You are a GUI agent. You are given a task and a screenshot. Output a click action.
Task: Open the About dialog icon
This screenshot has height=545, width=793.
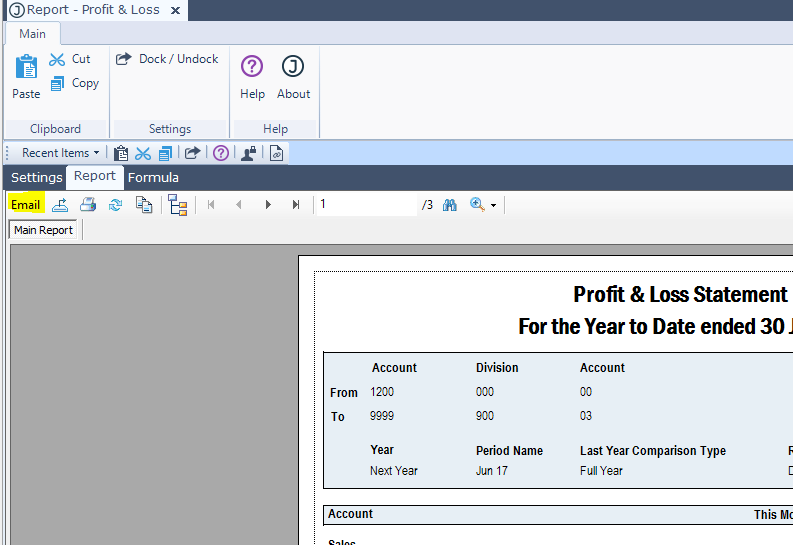coord(293,77)
